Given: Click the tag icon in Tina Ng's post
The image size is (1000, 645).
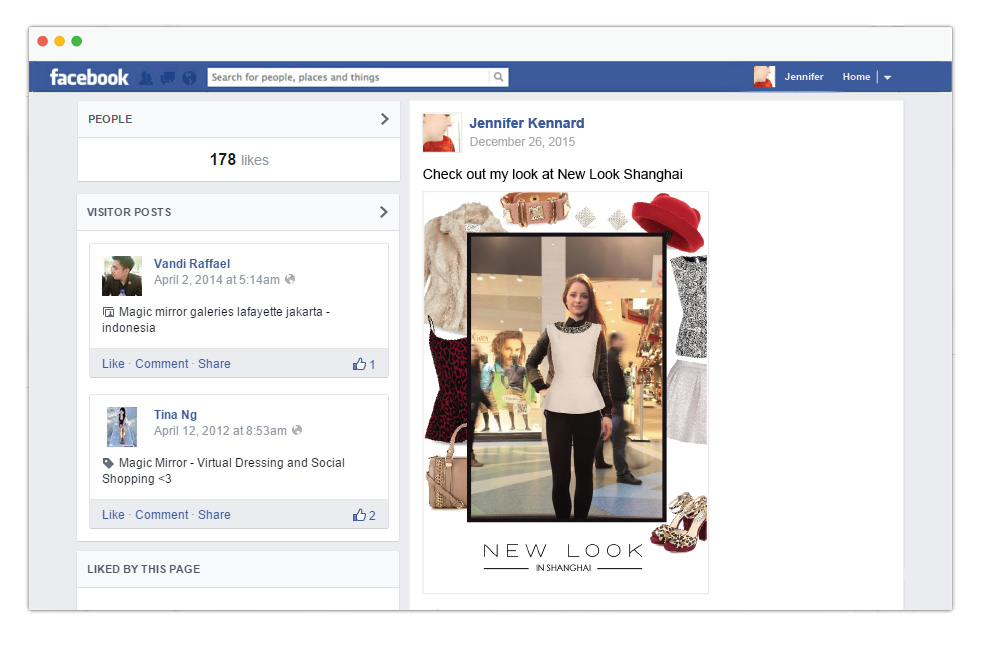Looking at the screenshot, I should coord(108,463).
